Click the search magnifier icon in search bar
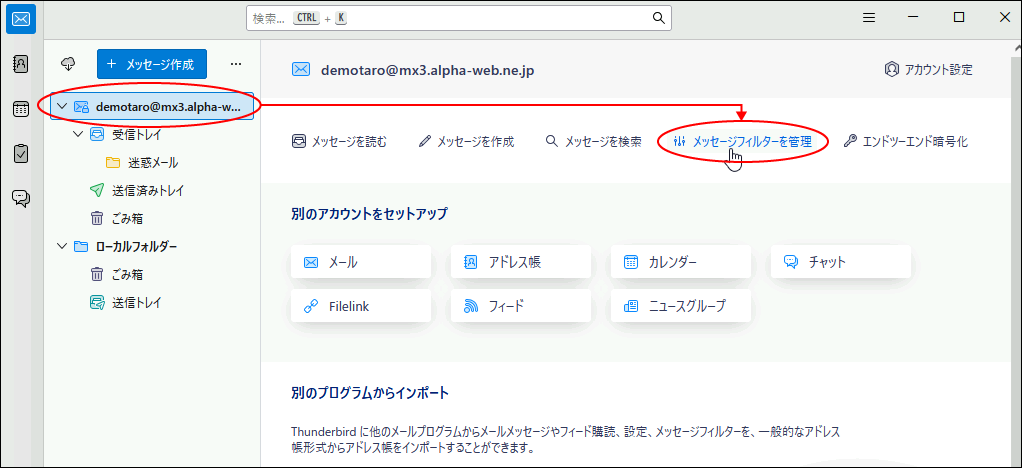 click(x=659, y=18)
